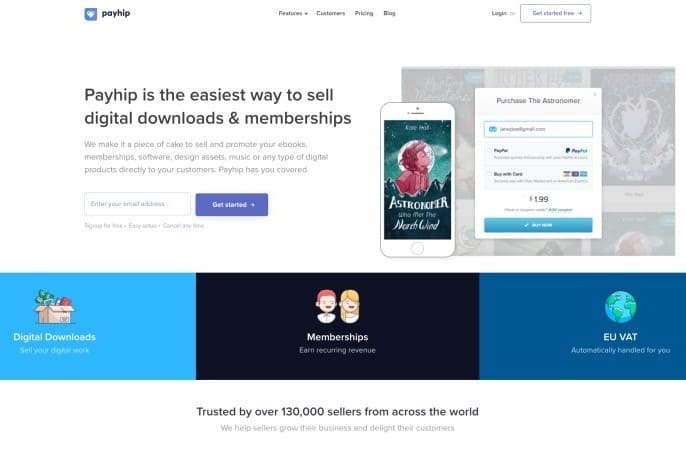Click the Astronomer book cover thumbnail

(x=417, y=180)
